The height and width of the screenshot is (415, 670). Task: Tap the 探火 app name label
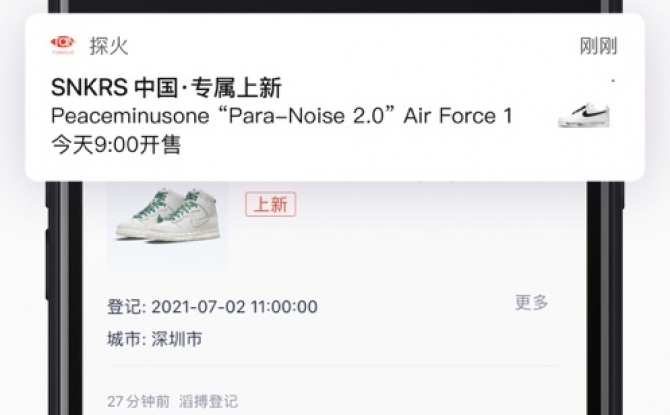tap(109, 46)
